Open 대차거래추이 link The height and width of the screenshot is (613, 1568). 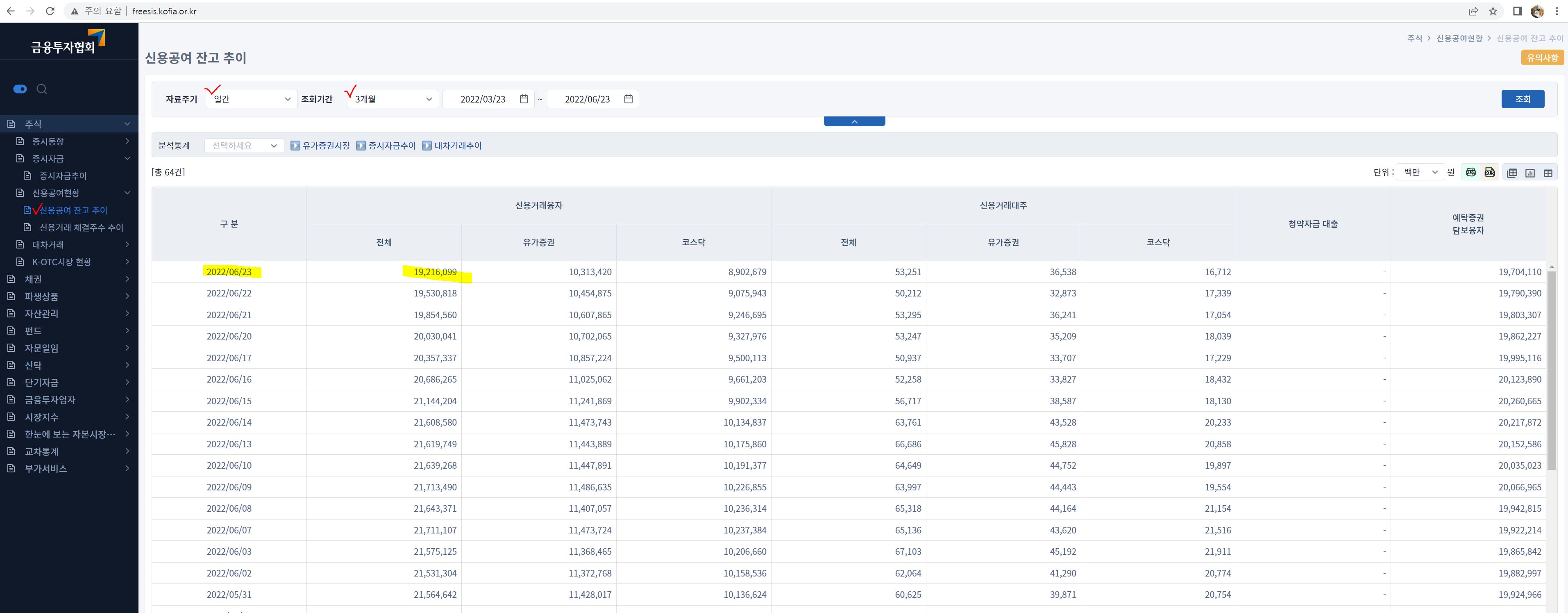[457, 146]
